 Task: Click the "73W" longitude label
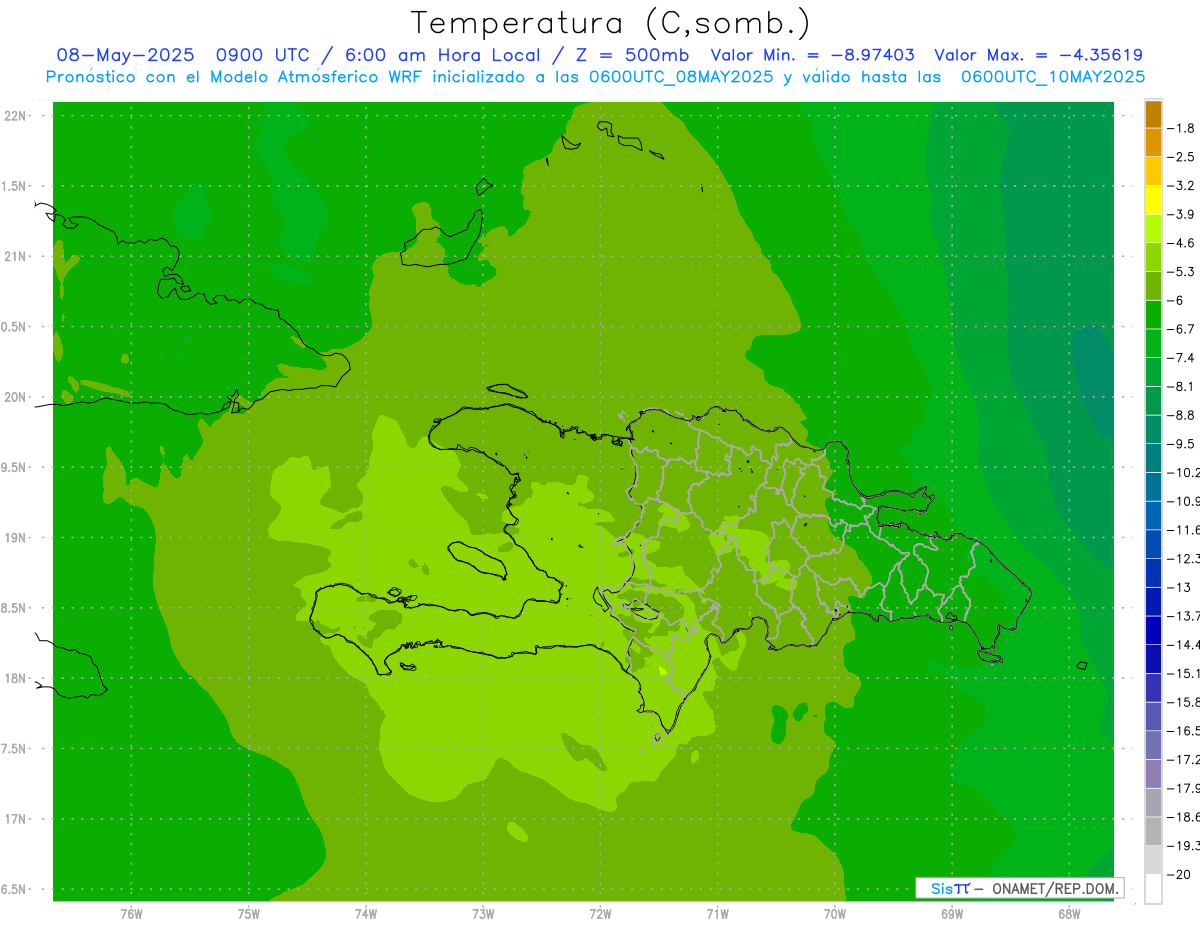point(483,914)
